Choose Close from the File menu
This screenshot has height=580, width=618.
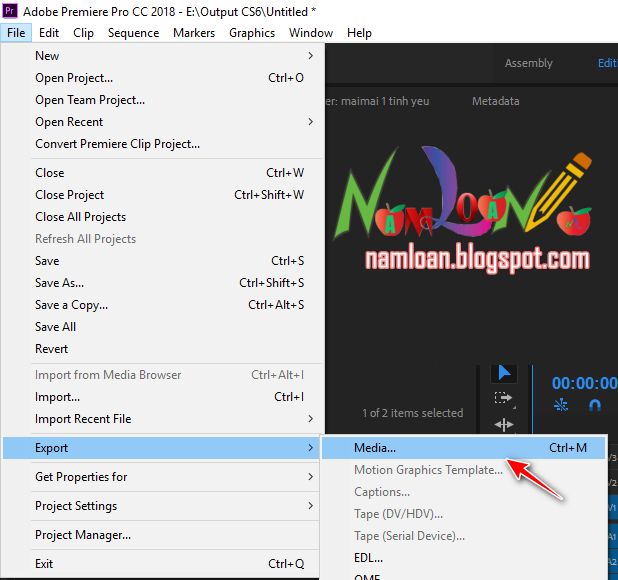[163, 173]
